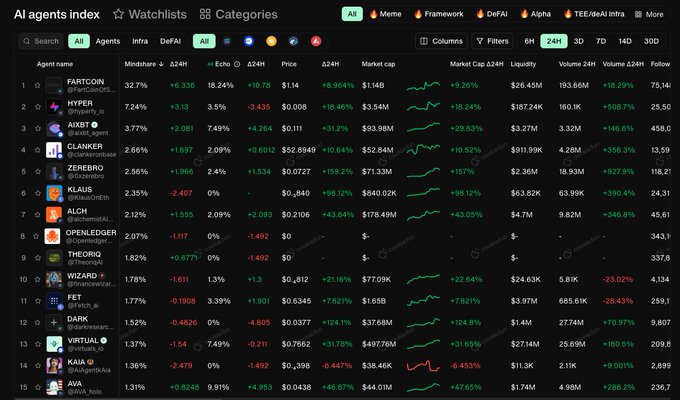Open the Filters menu
Image resolution: width=680 pixels, height=400 pixels.
pos(491,41)
